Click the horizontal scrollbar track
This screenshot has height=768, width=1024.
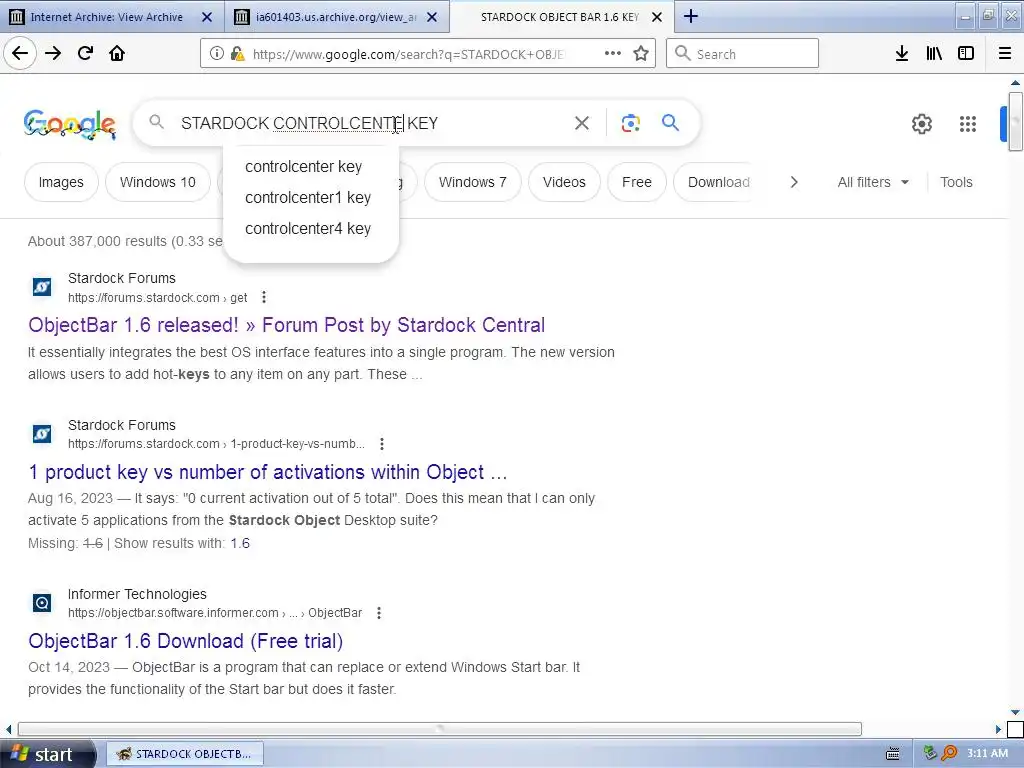pos(440,729)
